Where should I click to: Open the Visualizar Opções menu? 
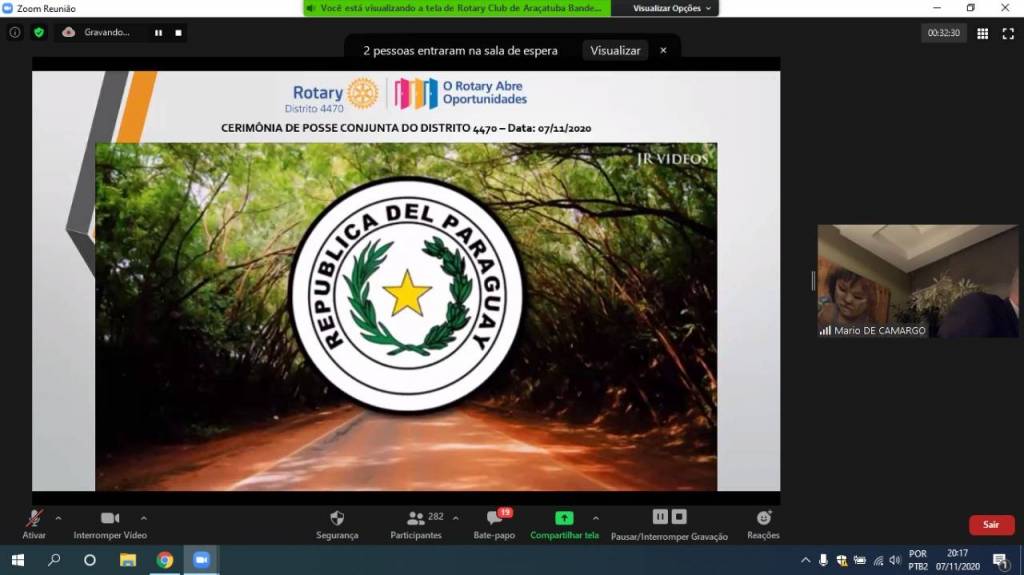673,8
